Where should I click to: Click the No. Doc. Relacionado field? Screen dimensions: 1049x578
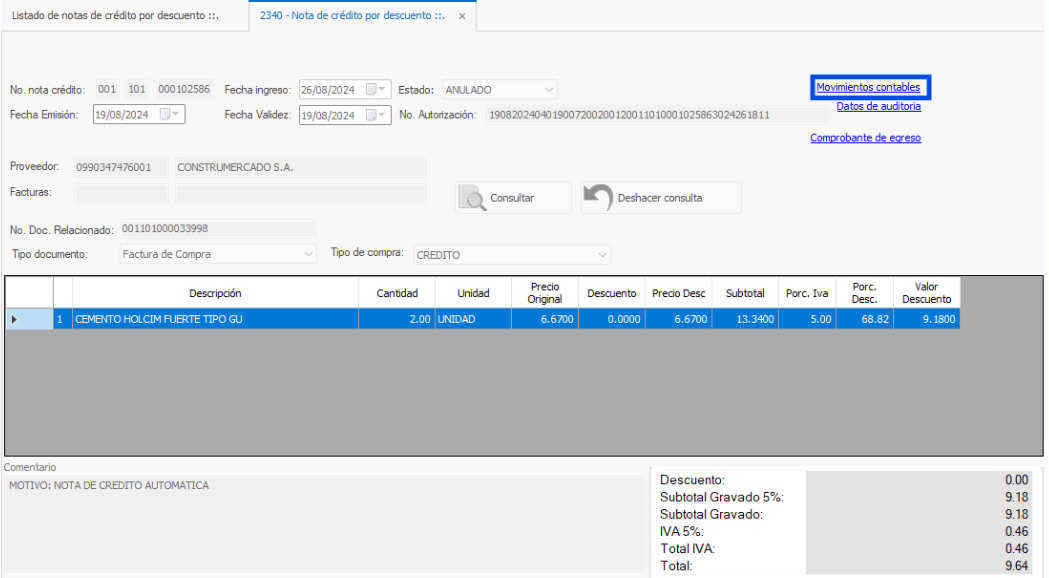tap(218, 229)
